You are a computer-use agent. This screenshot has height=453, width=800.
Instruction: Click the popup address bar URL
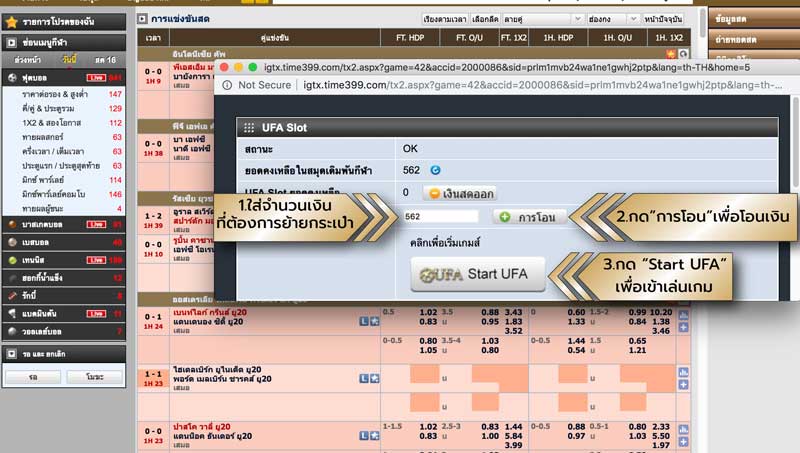(x=542, y=85)
